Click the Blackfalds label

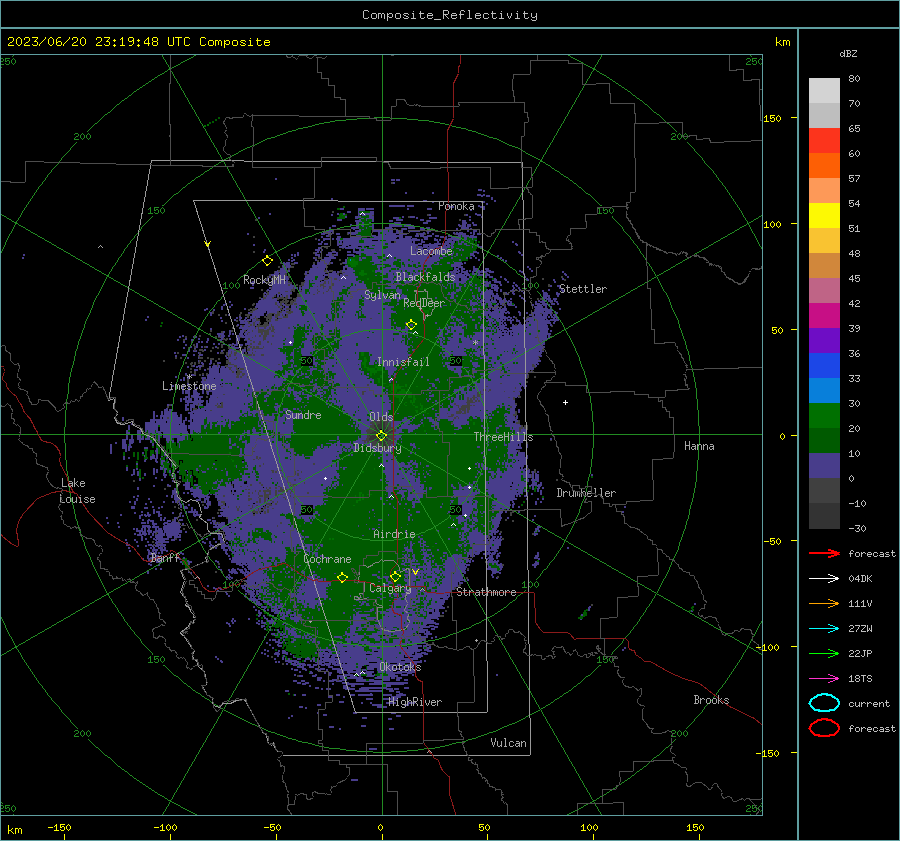click(425, 277)
